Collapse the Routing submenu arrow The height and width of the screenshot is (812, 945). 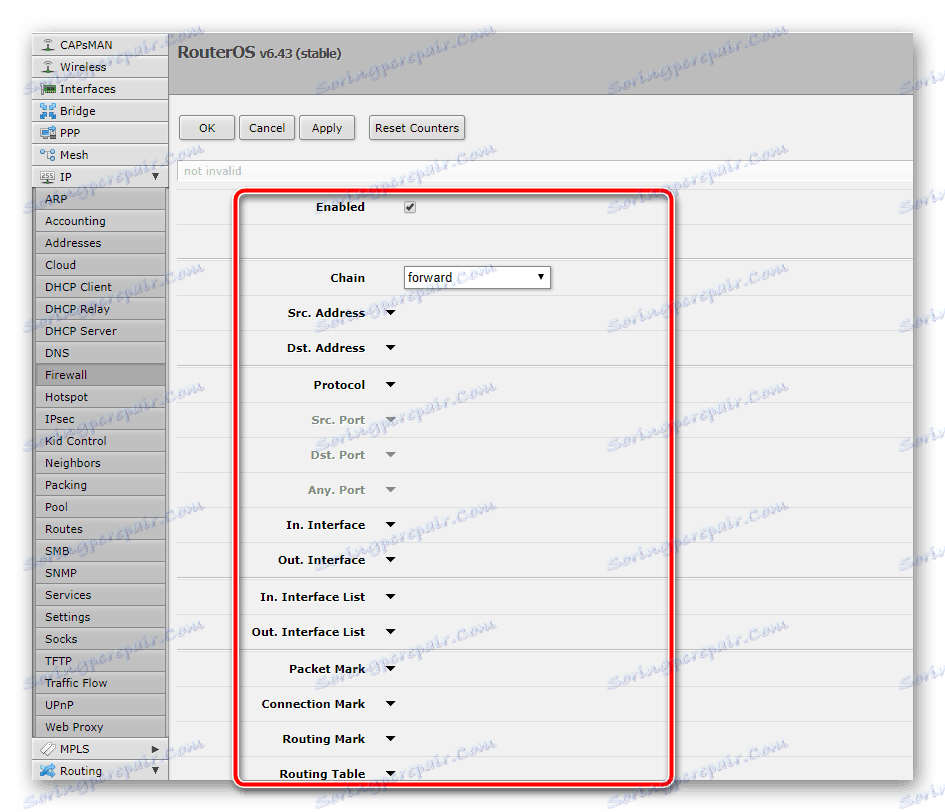pyautogui.click(x=155, y=770)
